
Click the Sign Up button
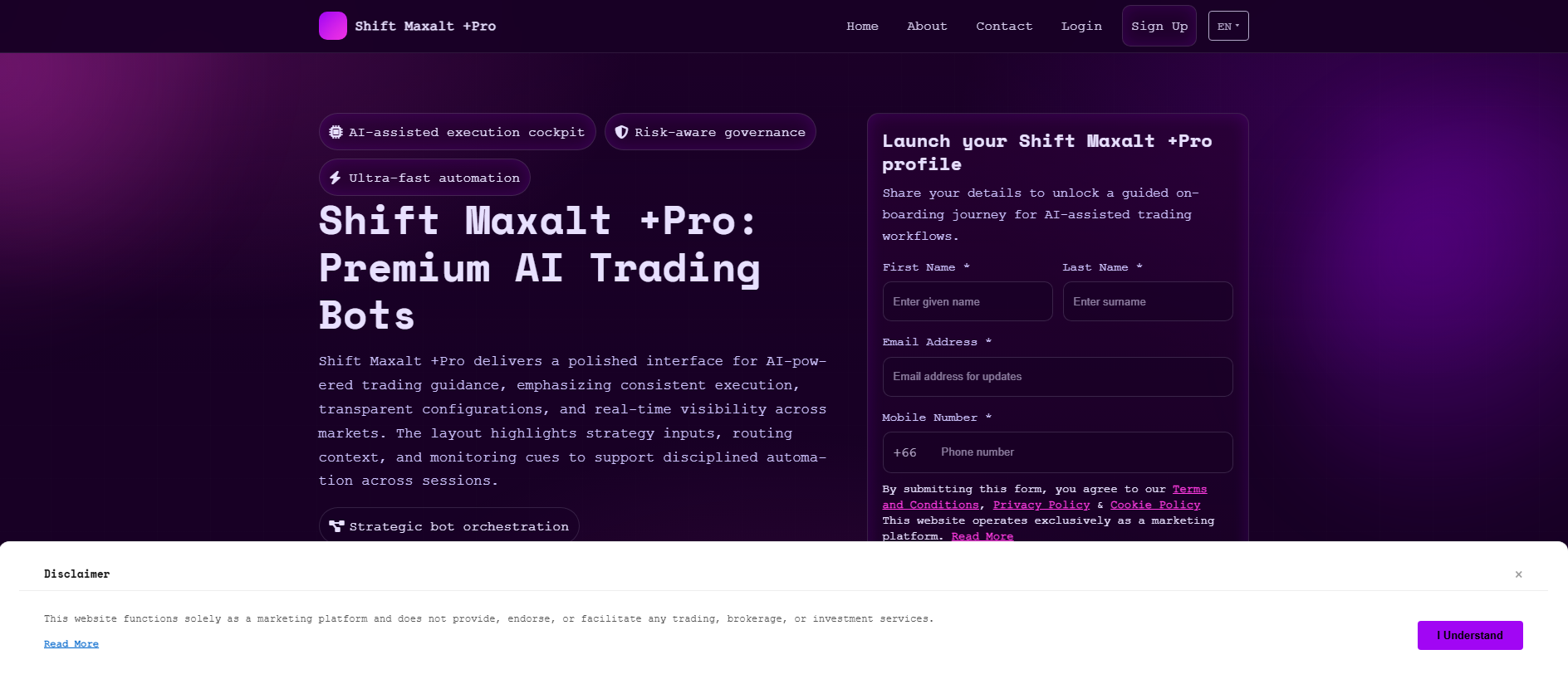click(x=1159, y=26)
